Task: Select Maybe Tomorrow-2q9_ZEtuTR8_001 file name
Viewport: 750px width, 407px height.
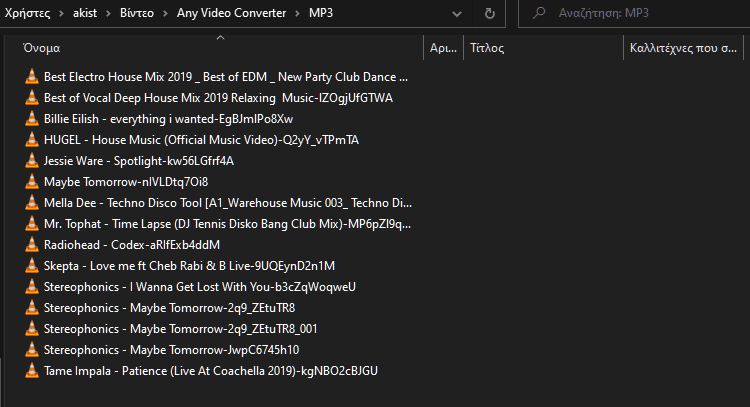Action: click(x=180, y=329)
